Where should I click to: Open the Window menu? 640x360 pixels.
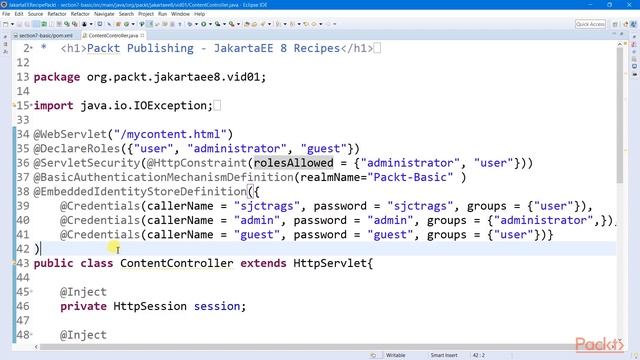pyautogui.click(x=180, y=14)
